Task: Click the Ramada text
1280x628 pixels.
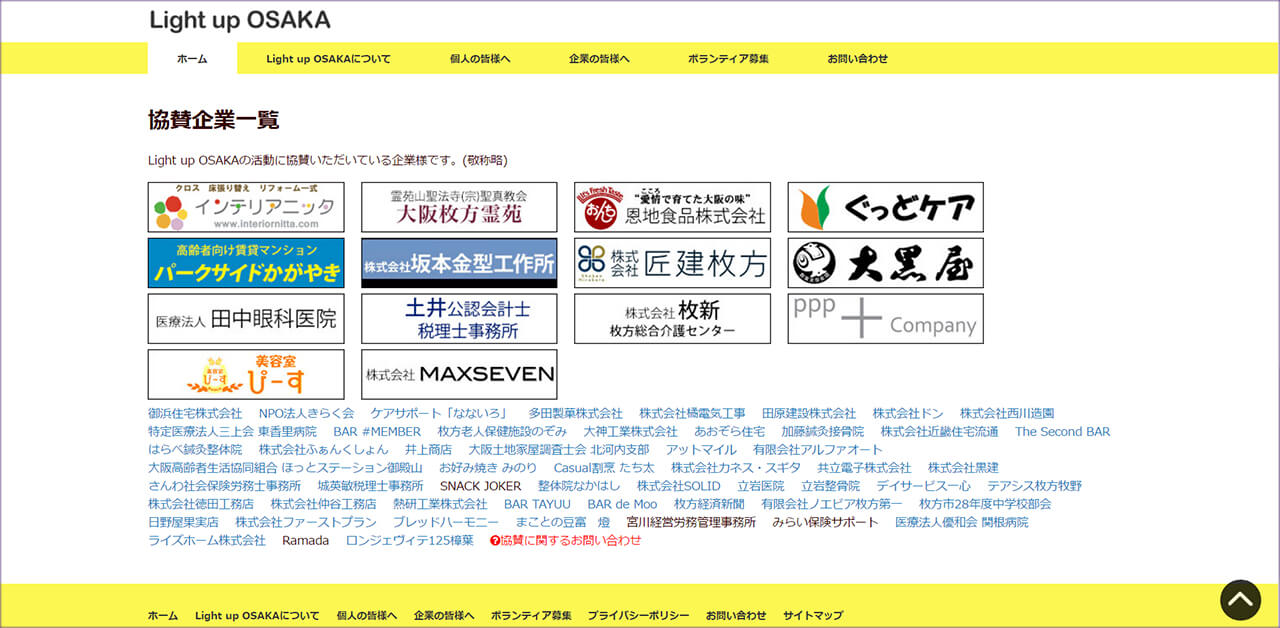Action: [305, 540]
